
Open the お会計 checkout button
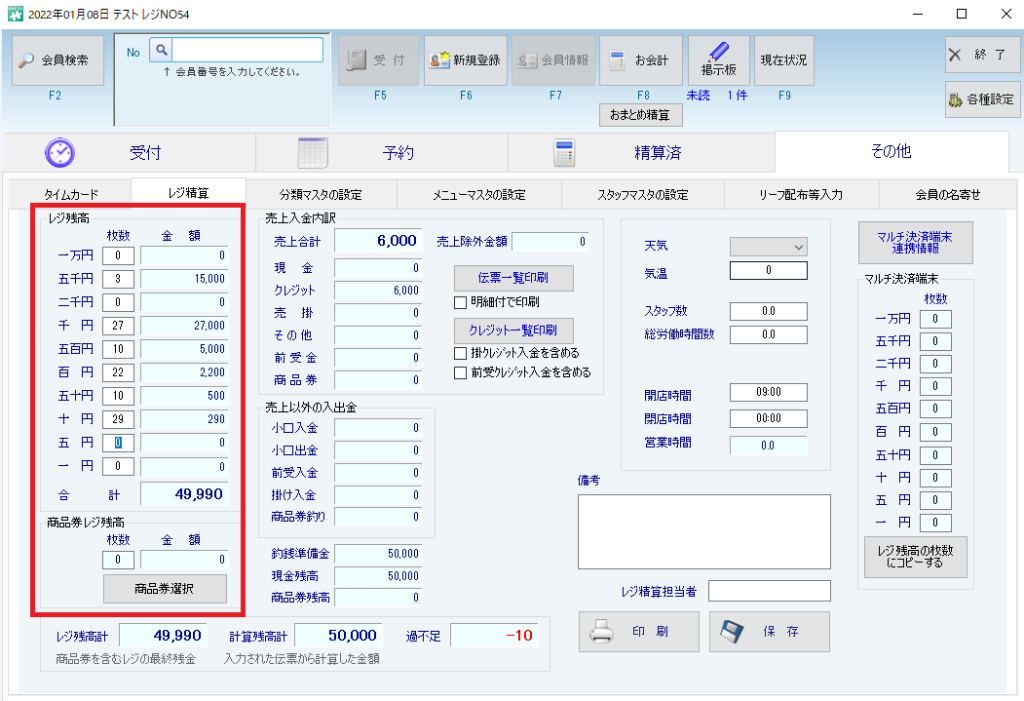coord(641,60)
